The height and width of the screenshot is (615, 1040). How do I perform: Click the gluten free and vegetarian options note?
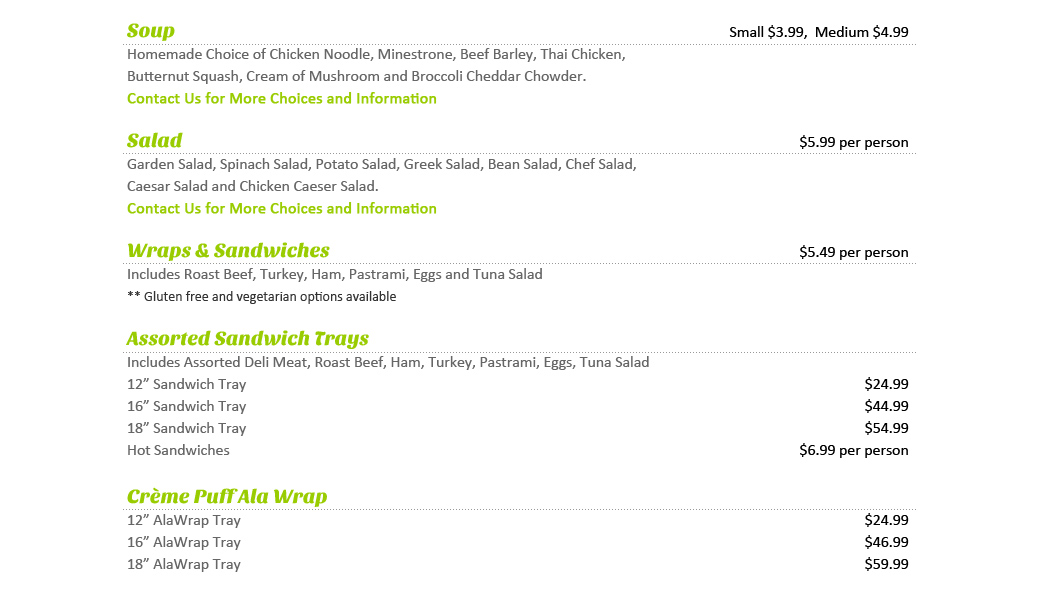261,297
